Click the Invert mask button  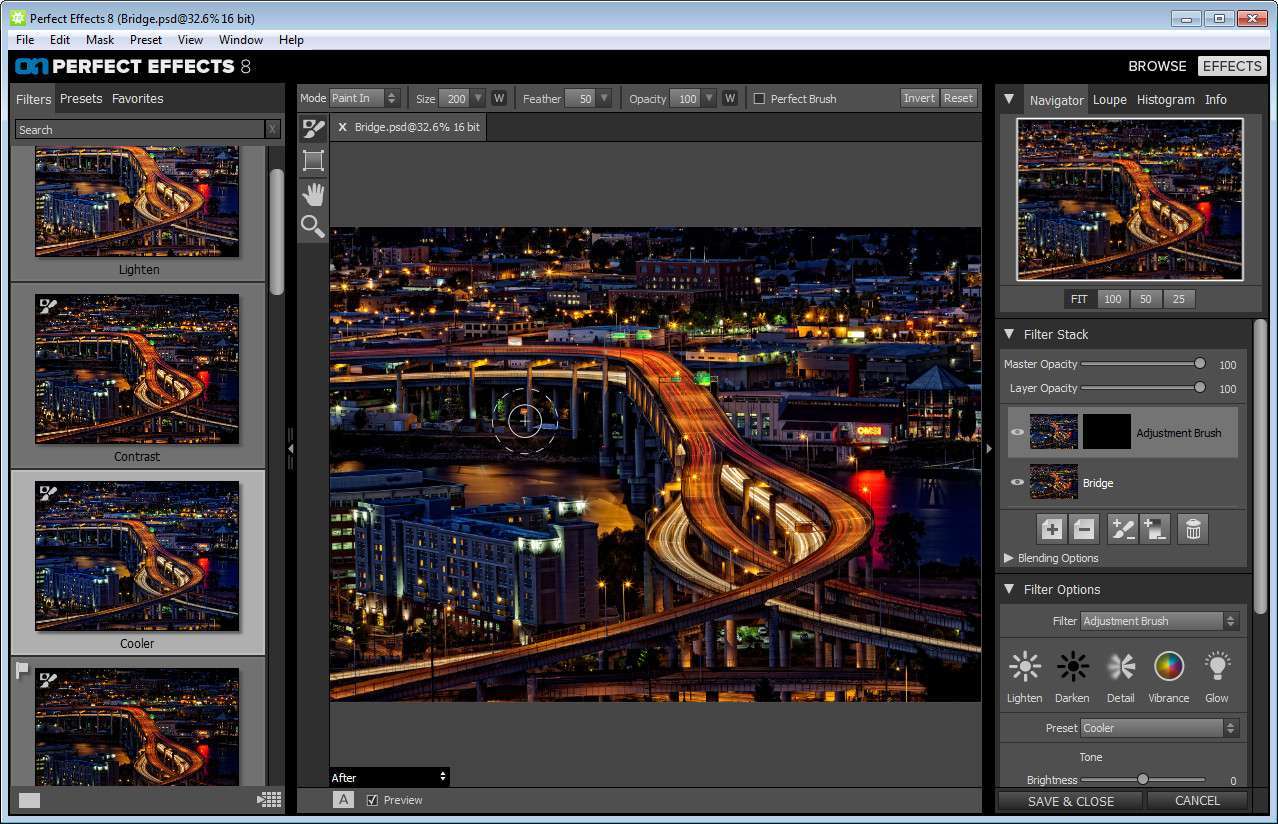point(919,98)
